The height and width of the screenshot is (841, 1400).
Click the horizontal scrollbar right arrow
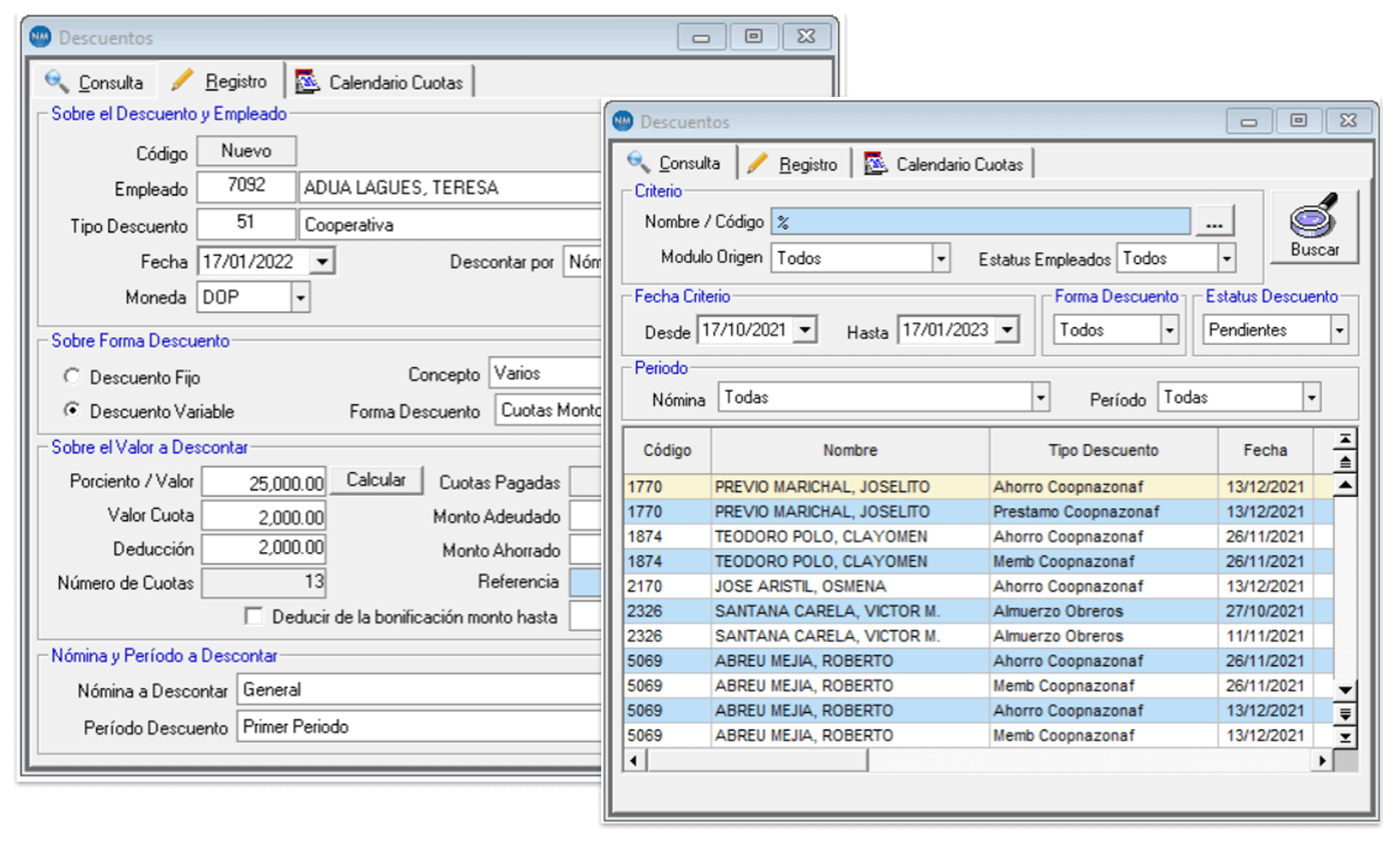point(1322,760)
